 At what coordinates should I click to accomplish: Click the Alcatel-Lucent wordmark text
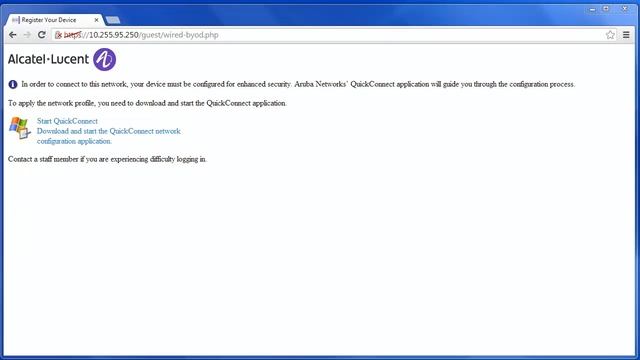coord(48,60)
